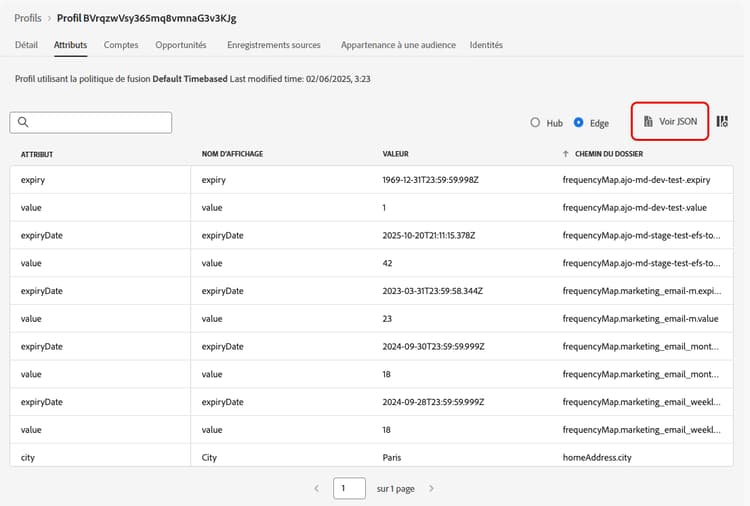The height and width of the screenshot is (506, 750).
Task: Open the Comptes tab
Action: (121, 45)
